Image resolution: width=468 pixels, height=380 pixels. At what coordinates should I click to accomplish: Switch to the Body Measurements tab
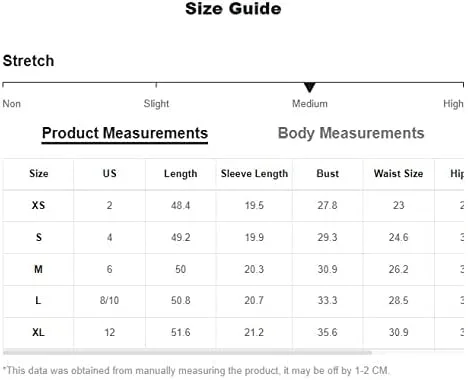point(351,133)
